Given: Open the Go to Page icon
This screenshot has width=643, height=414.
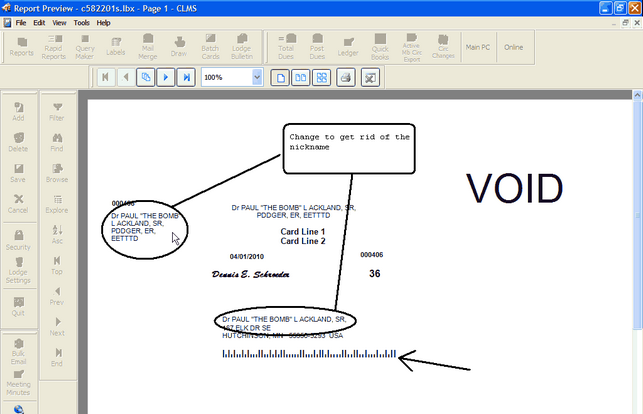Looking at the screenshot, I should click(145, 77).
